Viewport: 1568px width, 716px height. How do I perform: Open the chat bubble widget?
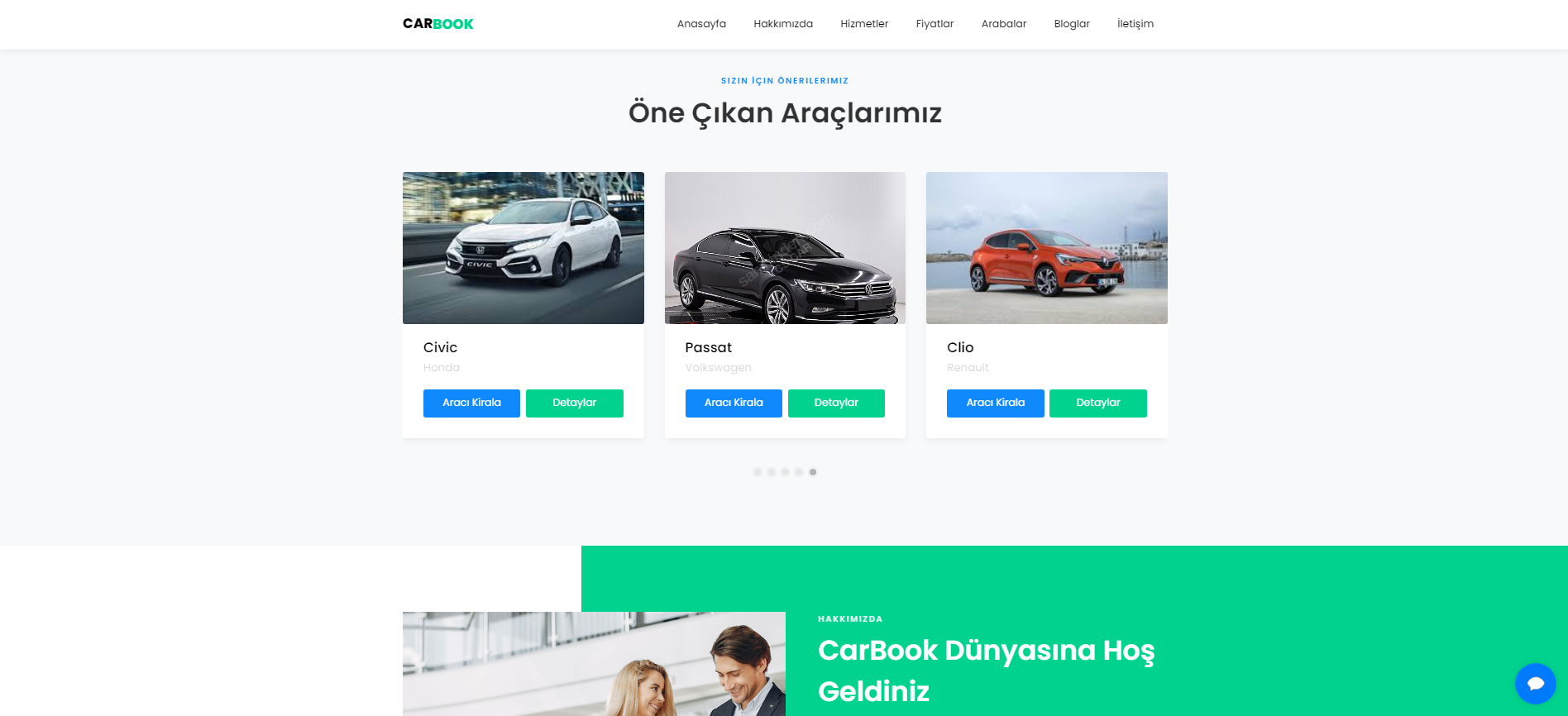point(1535,684)
